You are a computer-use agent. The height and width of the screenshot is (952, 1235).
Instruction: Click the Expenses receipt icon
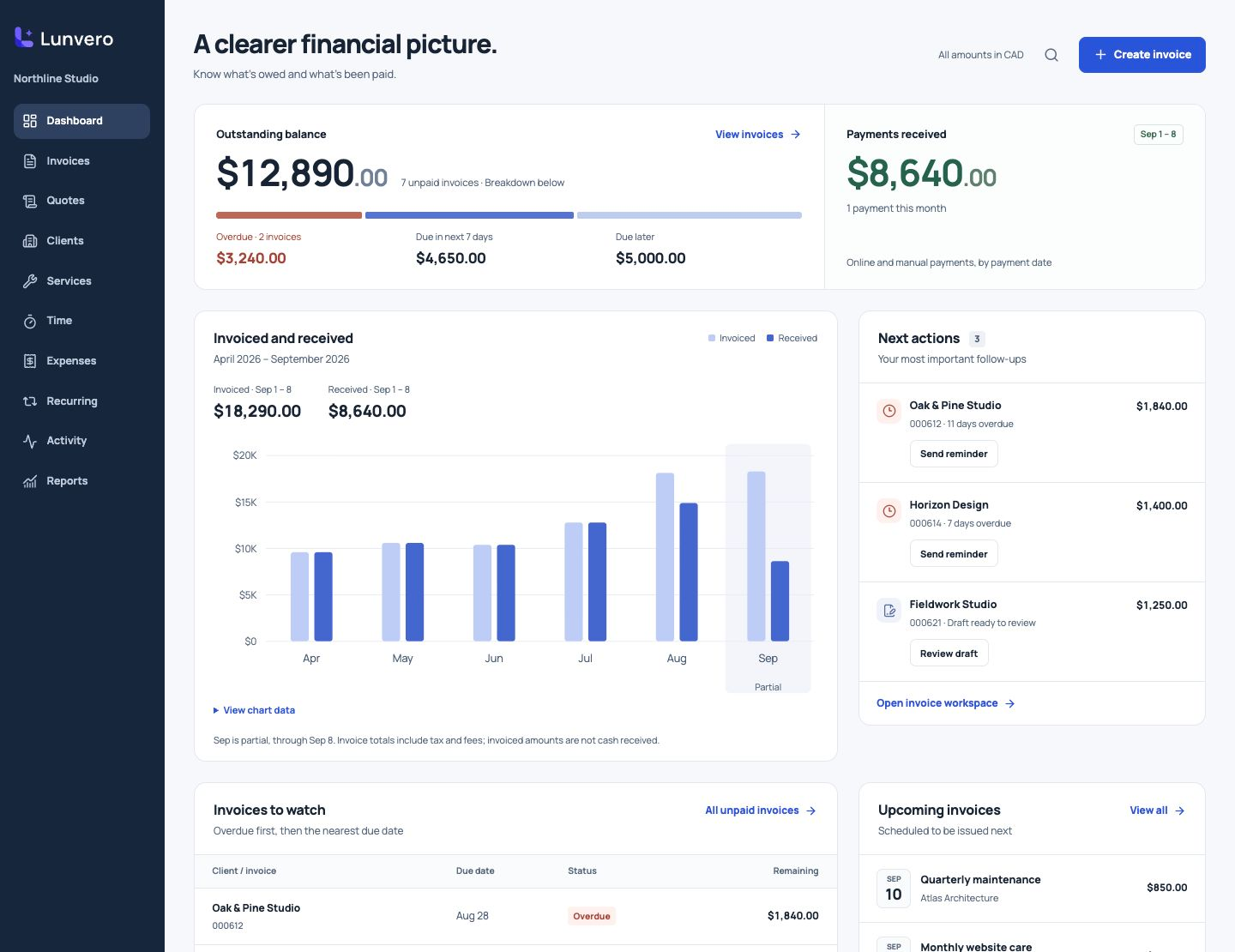pyautogui.click(x=30, y=361)
